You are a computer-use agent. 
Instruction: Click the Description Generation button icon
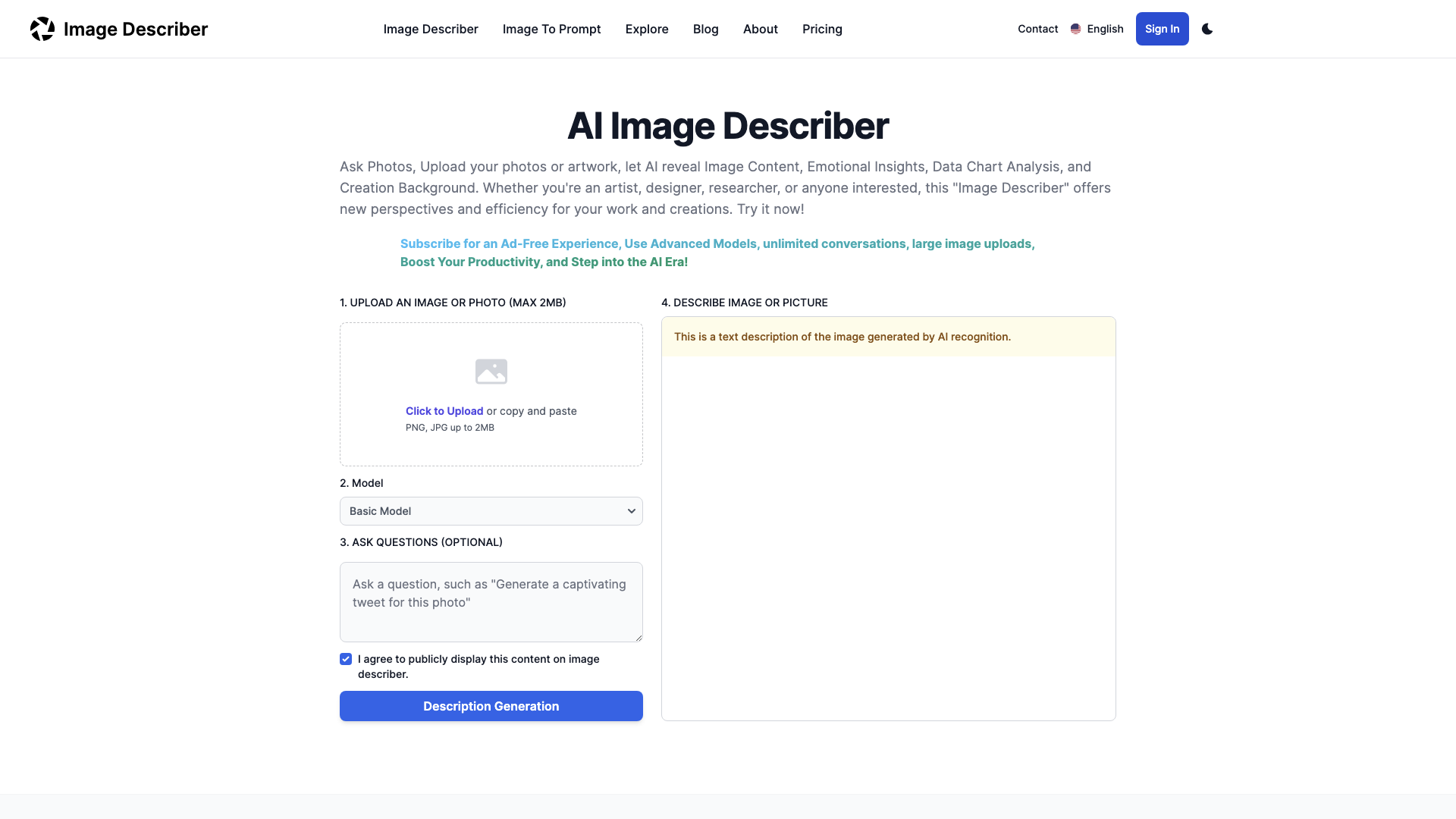click(491, 705)
